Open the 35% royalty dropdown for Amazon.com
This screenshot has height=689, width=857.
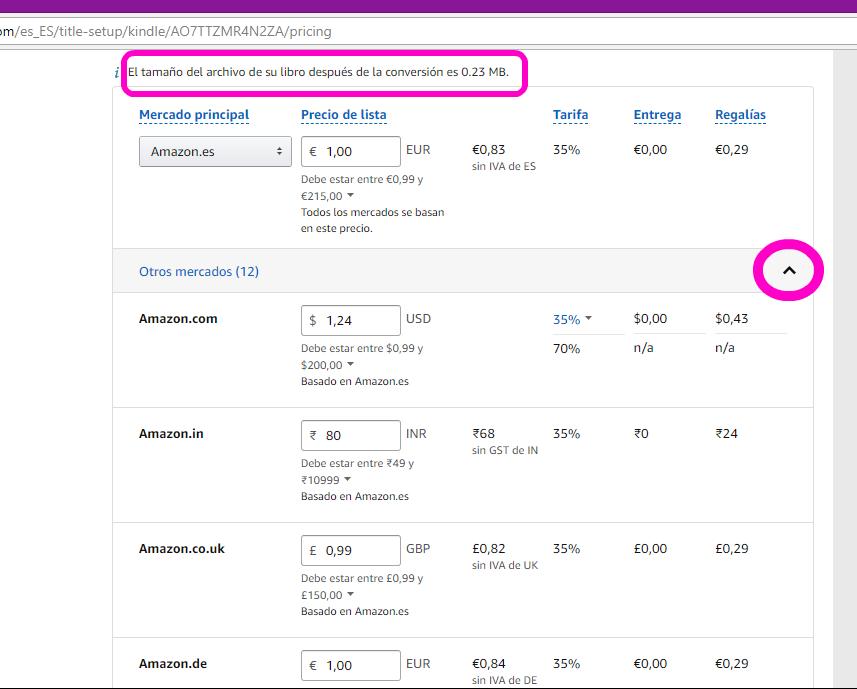click(572, 320)
